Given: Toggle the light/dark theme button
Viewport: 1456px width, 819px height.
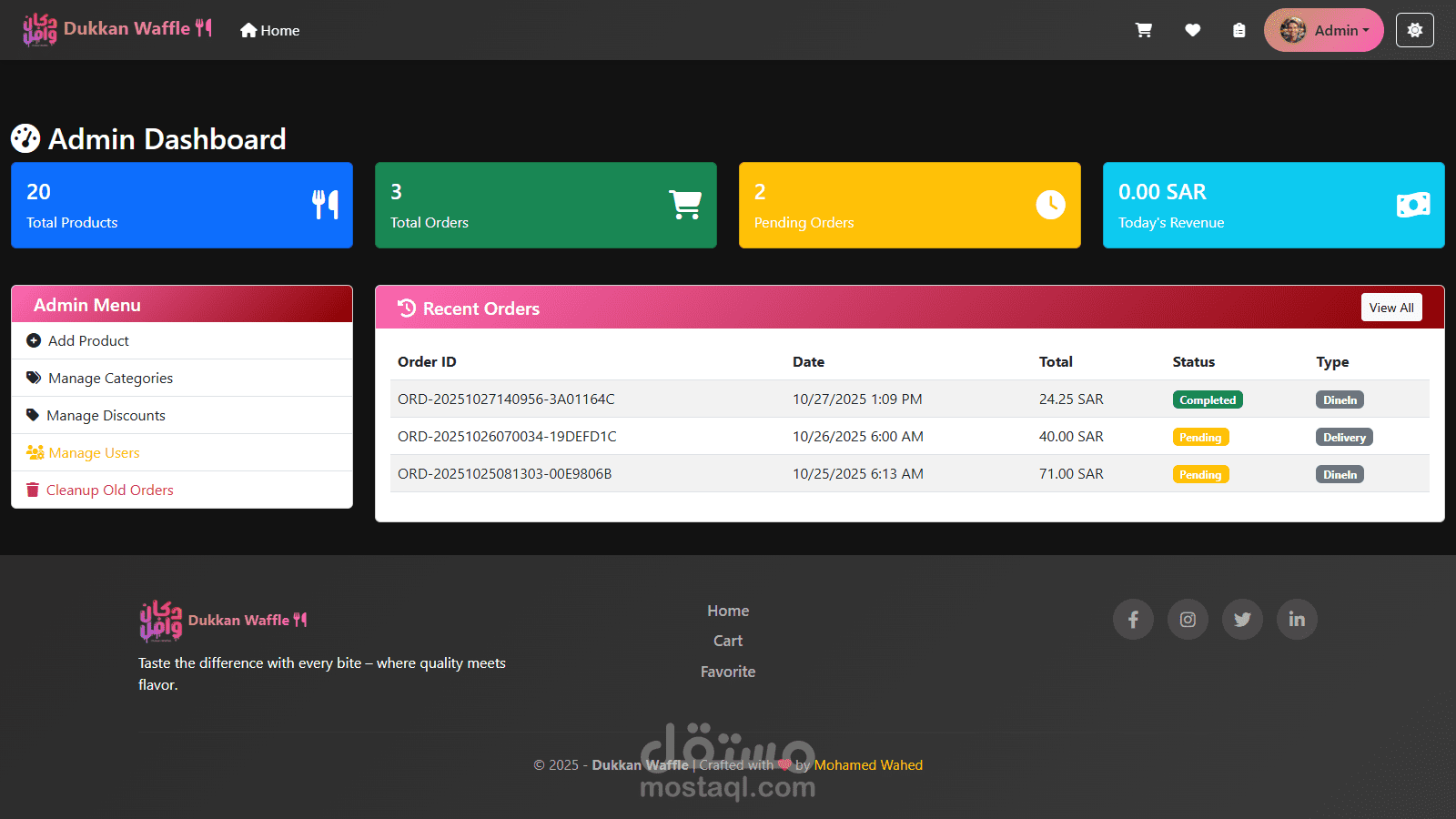Looking at the screenshot, I should click(x=1415, y=30).
